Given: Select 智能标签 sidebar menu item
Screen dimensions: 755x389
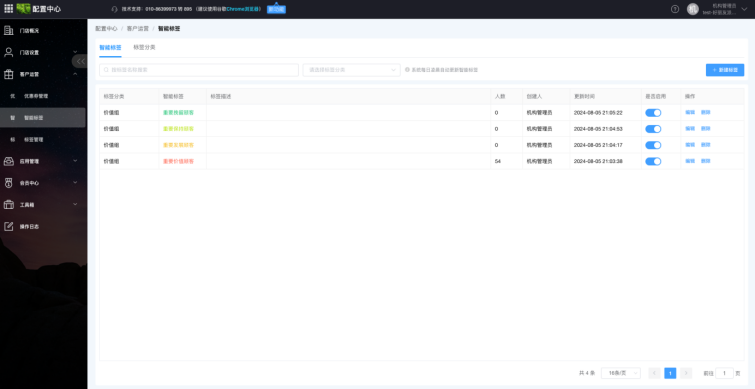Looking at the screenshot, I should [x=43, y=117].
